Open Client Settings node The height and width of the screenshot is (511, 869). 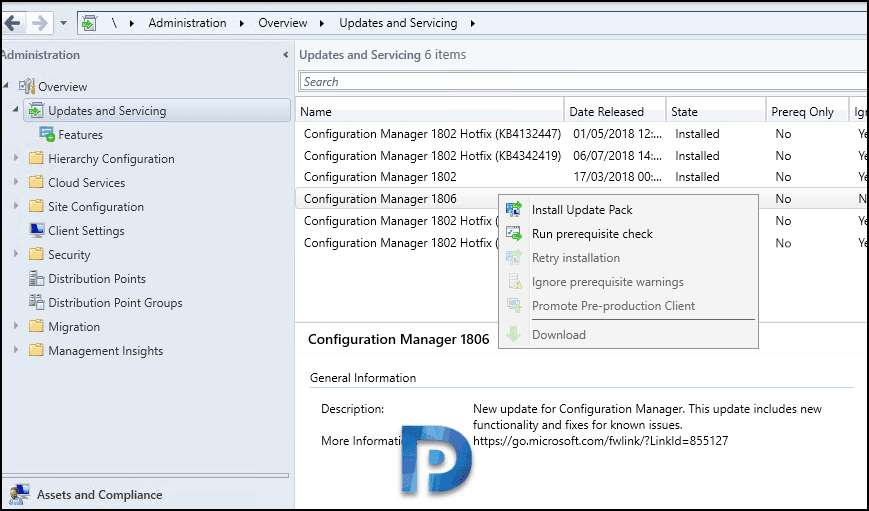tap(86, 231)
